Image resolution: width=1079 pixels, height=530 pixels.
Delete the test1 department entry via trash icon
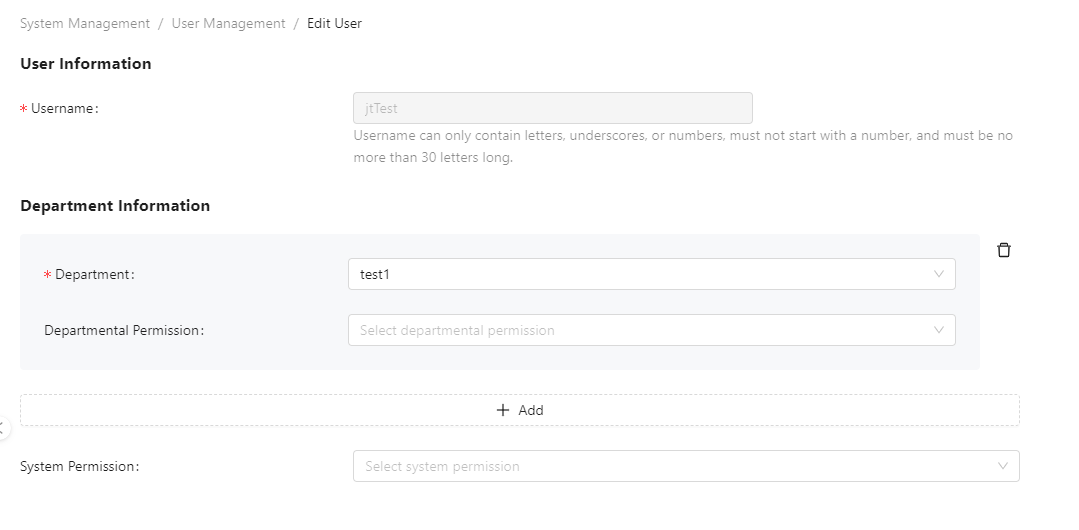1004,250
